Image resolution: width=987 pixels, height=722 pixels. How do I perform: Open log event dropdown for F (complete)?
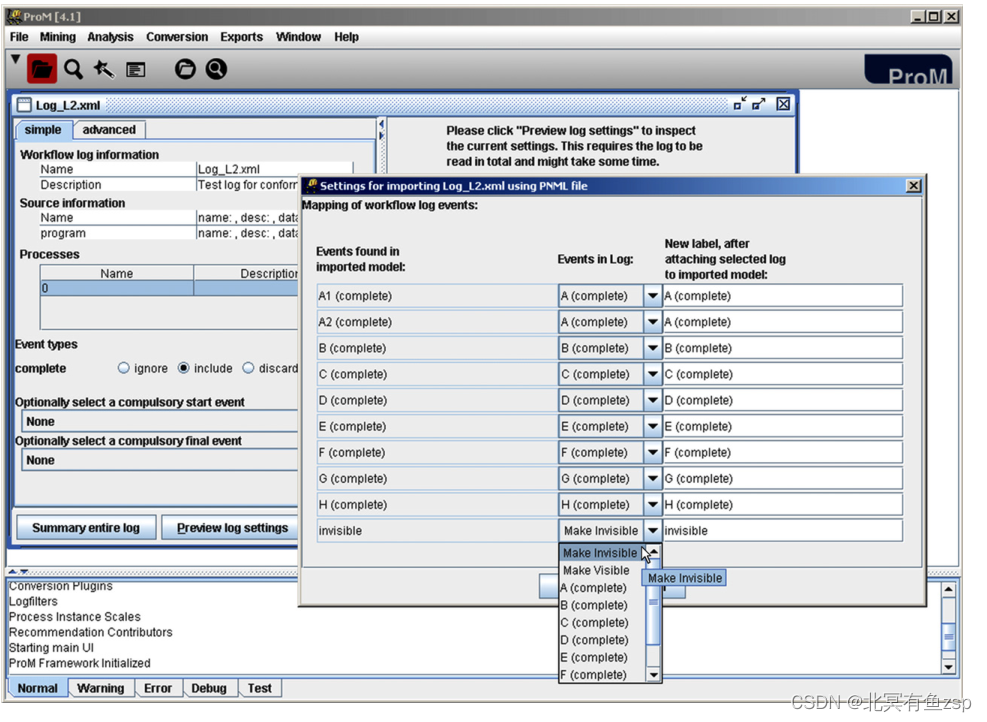point(652,453)
